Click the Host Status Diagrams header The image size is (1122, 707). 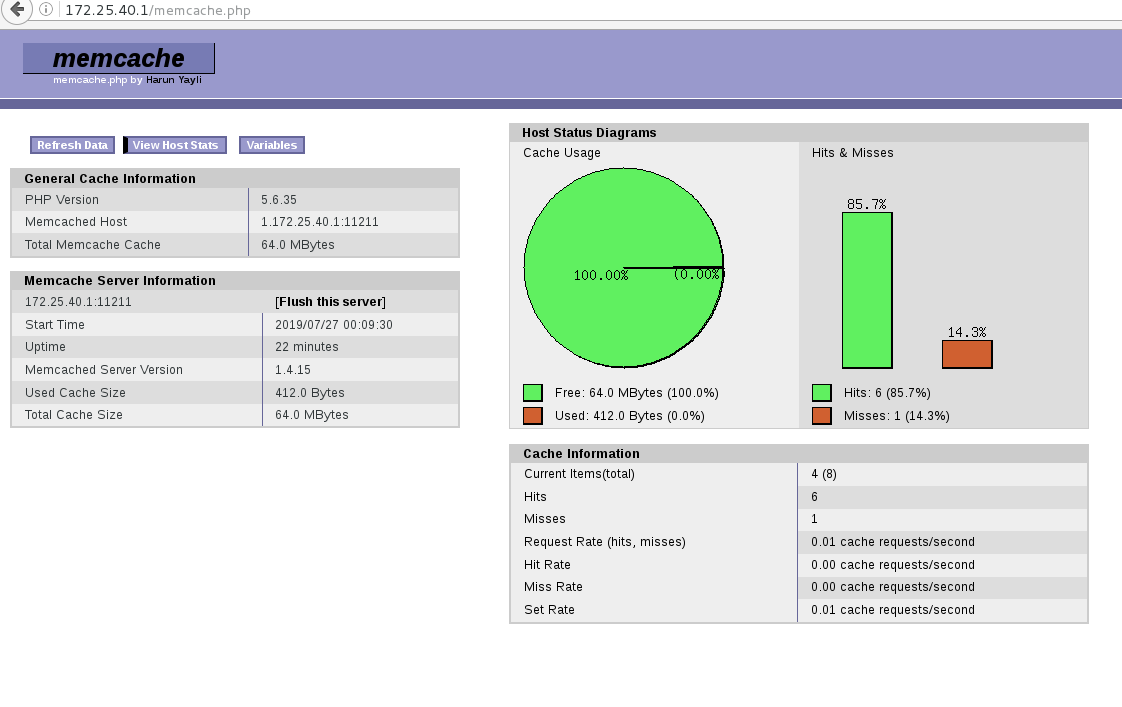click(x=589, y=133)
